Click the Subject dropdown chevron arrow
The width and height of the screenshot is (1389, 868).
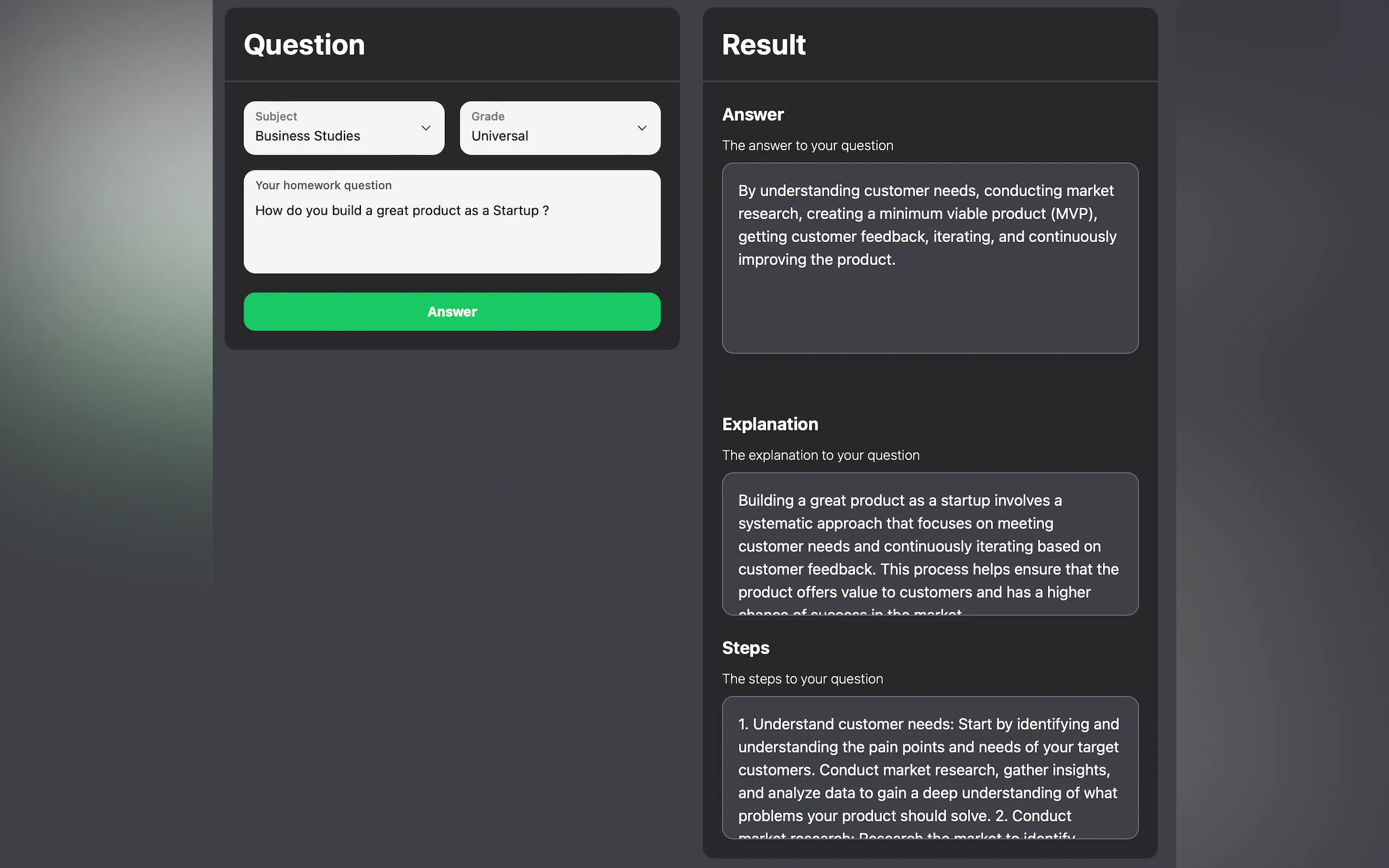[x=425, y=128]
